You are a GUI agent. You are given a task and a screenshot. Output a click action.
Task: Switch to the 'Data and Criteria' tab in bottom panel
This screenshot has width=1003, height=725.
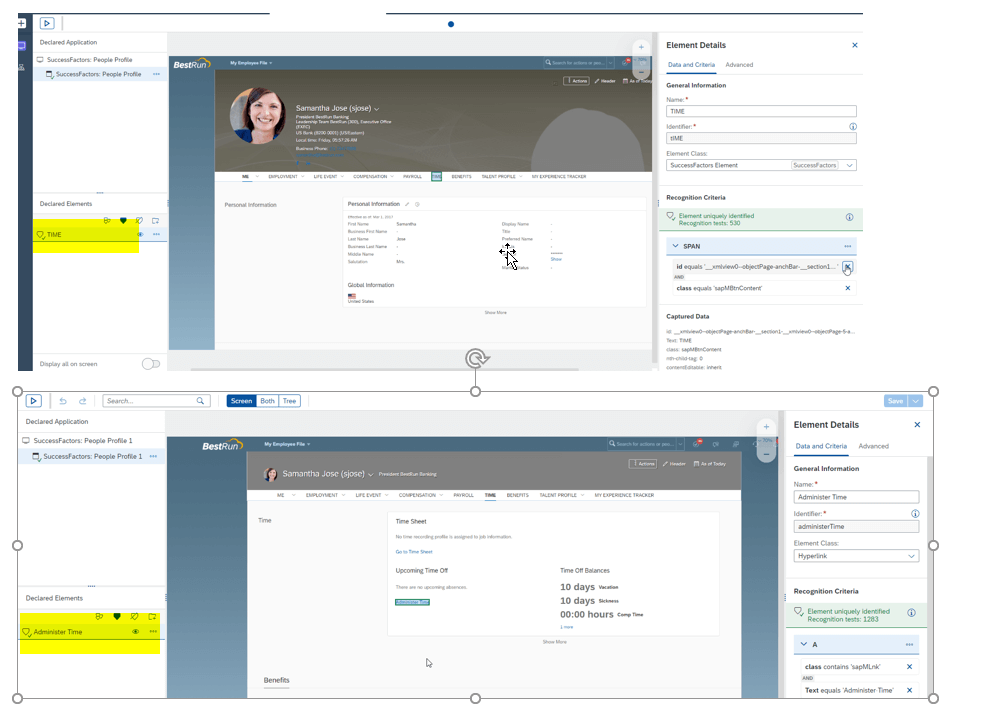(821, 446)
